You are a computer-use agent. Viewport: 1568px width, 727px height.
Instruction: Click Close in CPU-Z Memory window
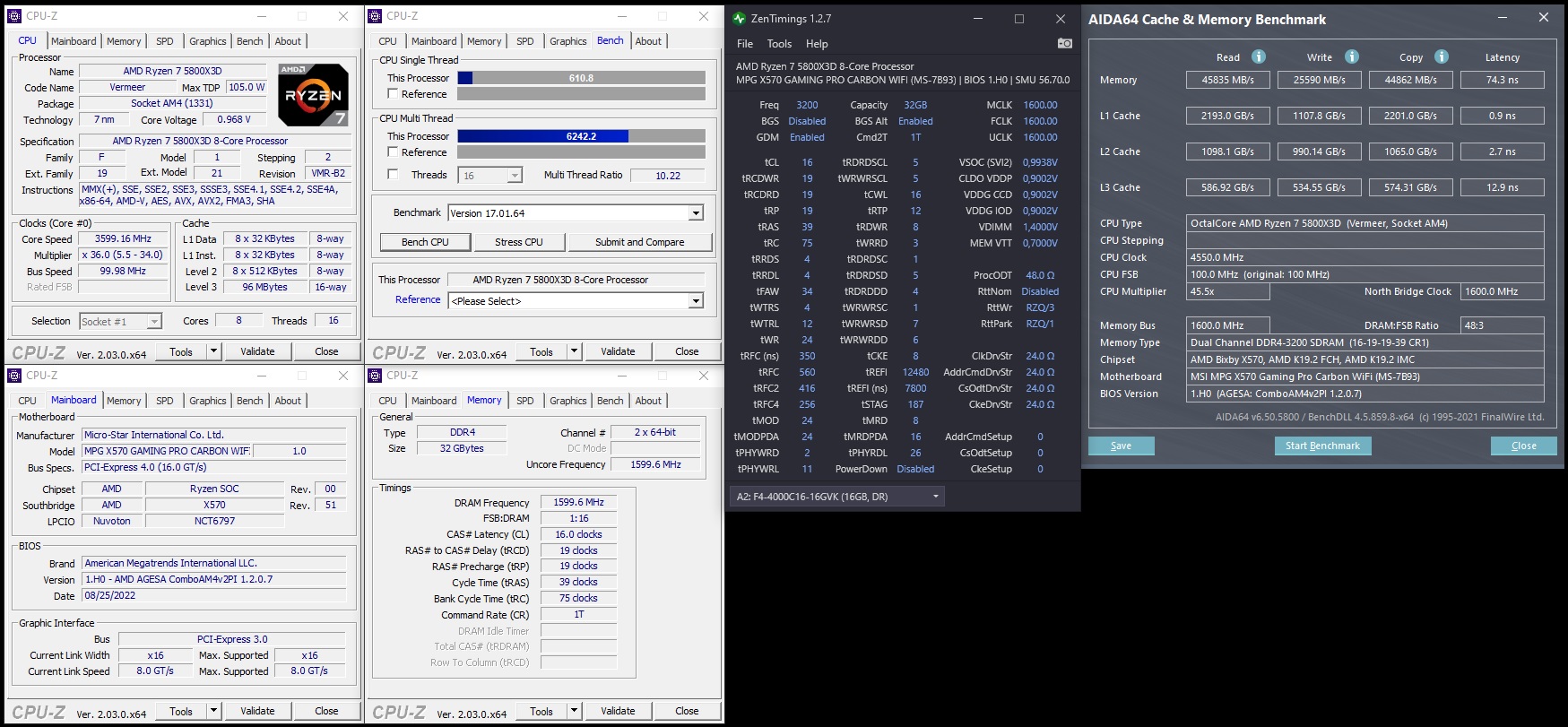[687, 711]
